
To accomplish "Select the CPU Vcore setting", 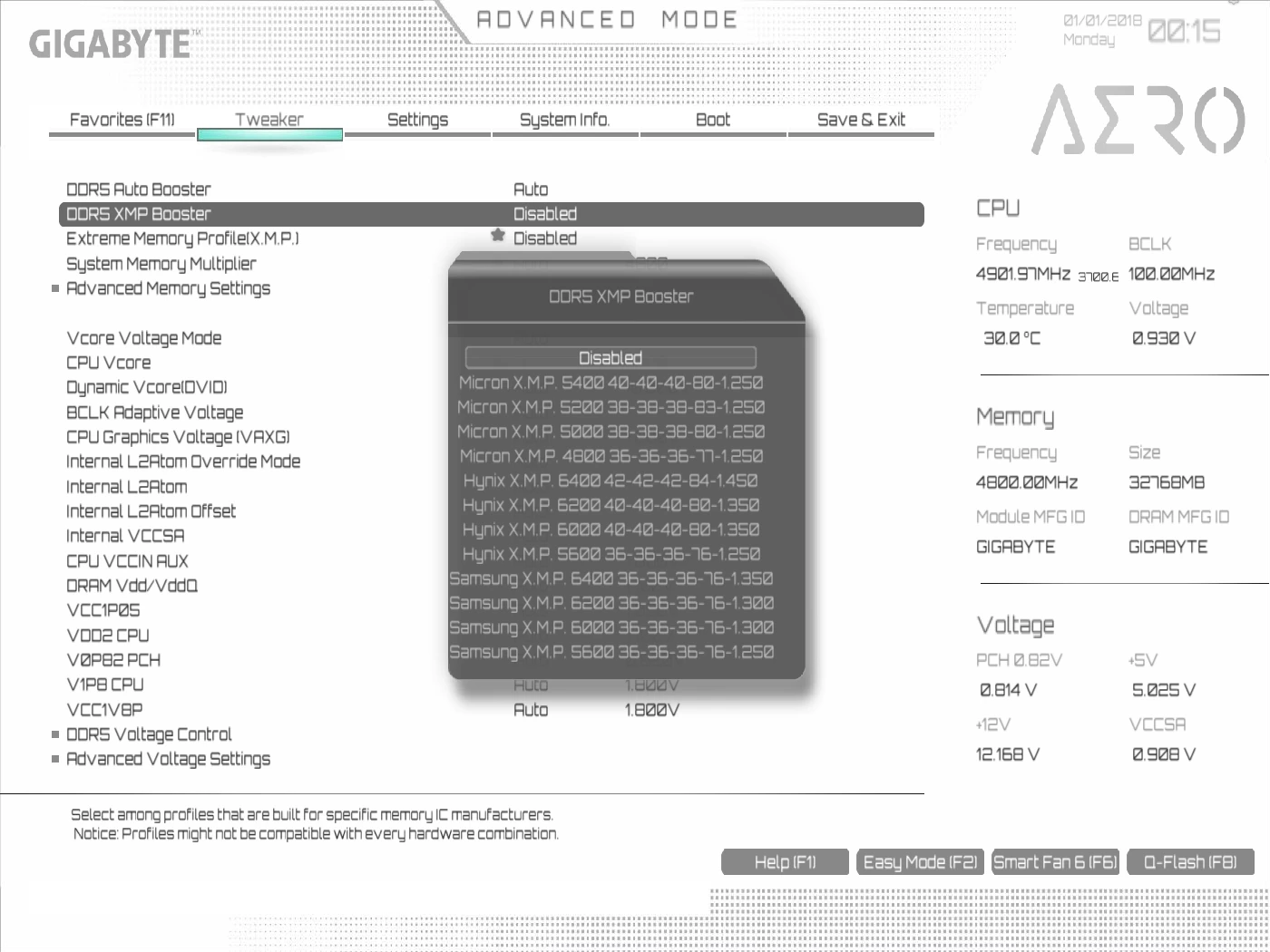I will coord(109,363).
